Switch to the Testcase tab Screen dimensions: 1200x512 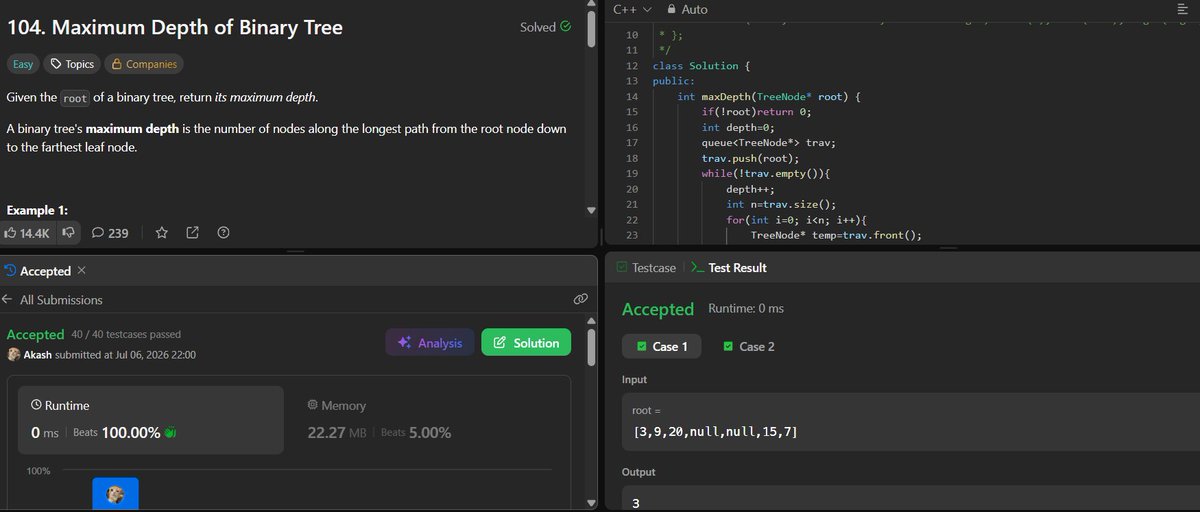click(646, 268)
